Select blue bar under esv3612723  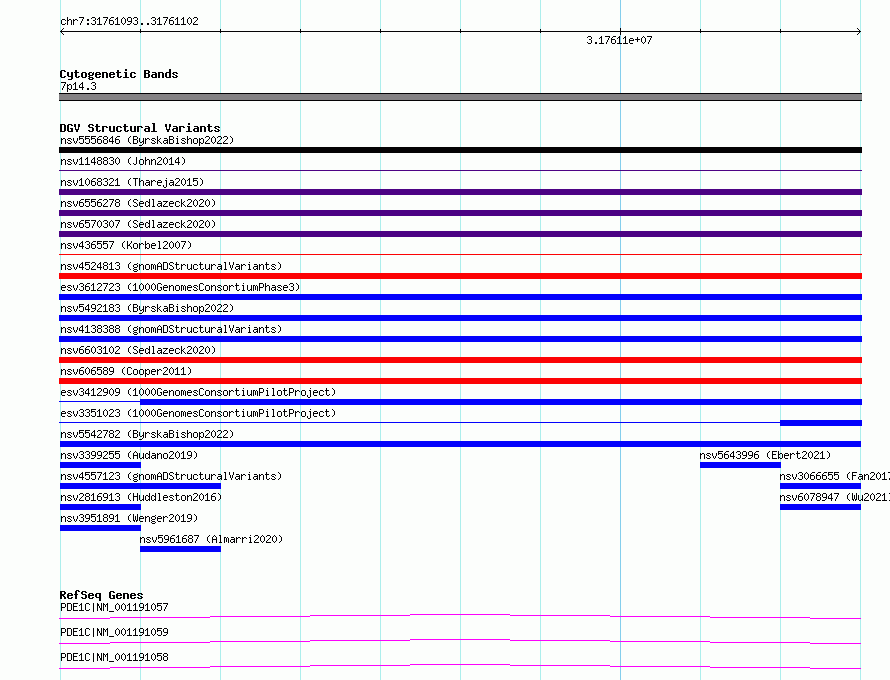[460, 297]
